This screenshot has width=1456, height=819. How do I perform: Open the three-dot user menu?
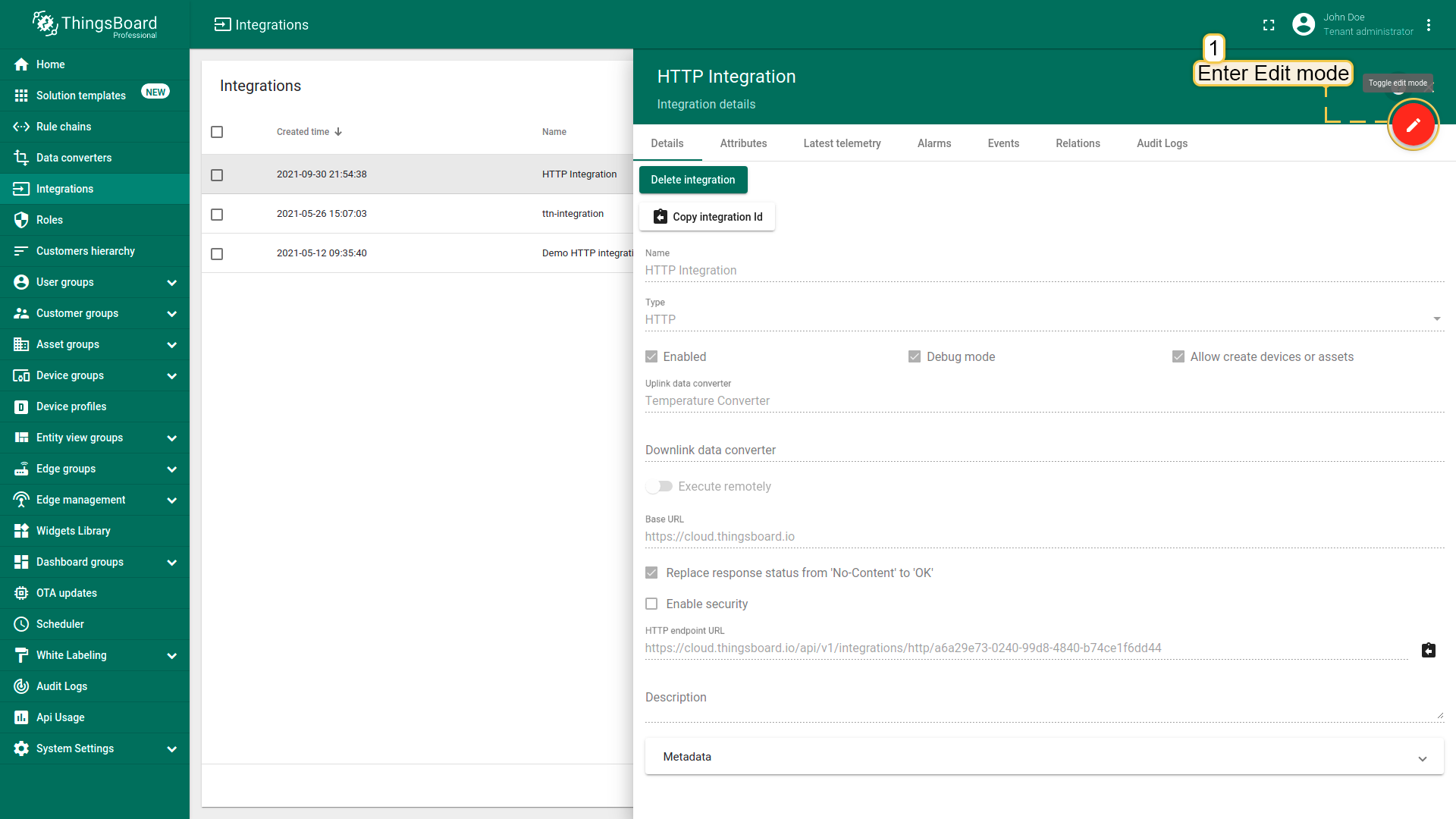(x=1429, y=25)
